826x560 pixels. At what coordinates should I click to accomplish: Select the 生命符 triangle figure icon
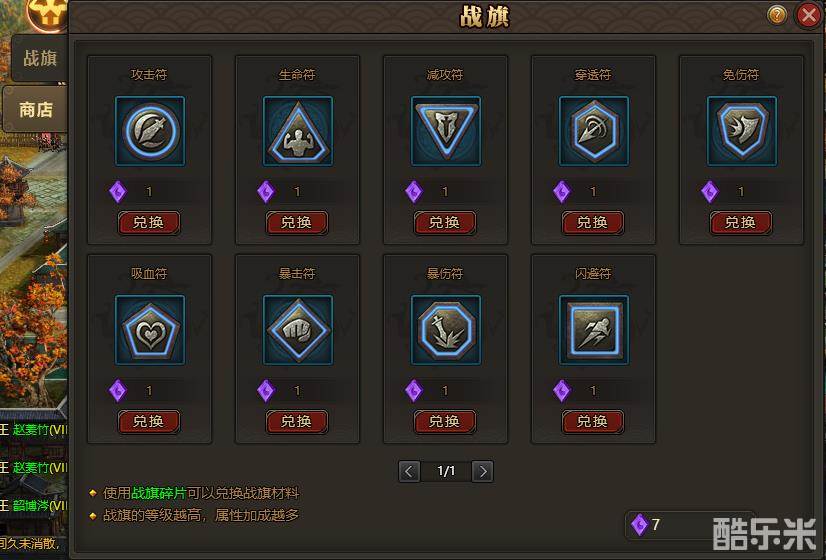tap(298, 131)
